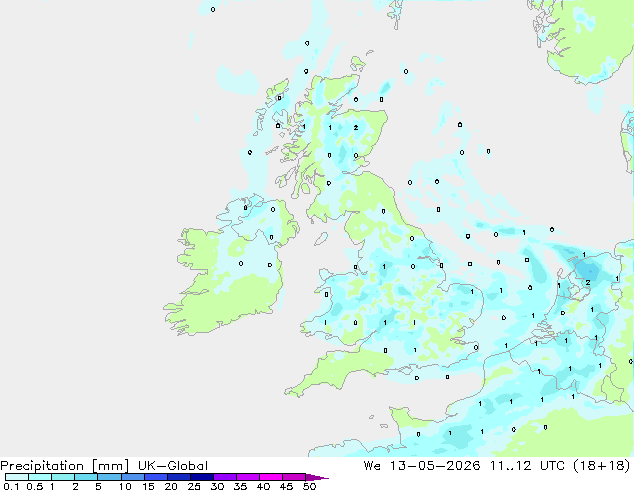Click the date '13-05-2026'
Image resolution: width=634 pixels, height=490 pixels.
click(x=435, y=465)
